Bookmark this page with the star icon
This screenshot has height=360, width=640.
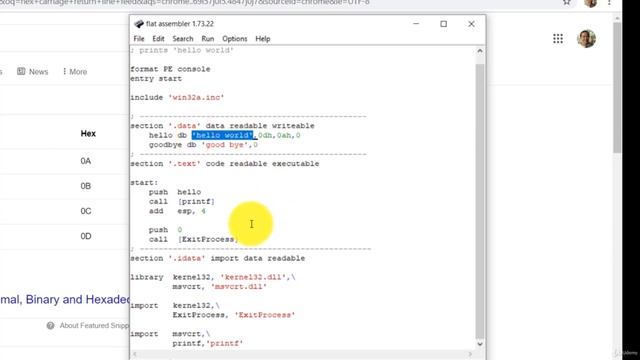coord(567,2)
